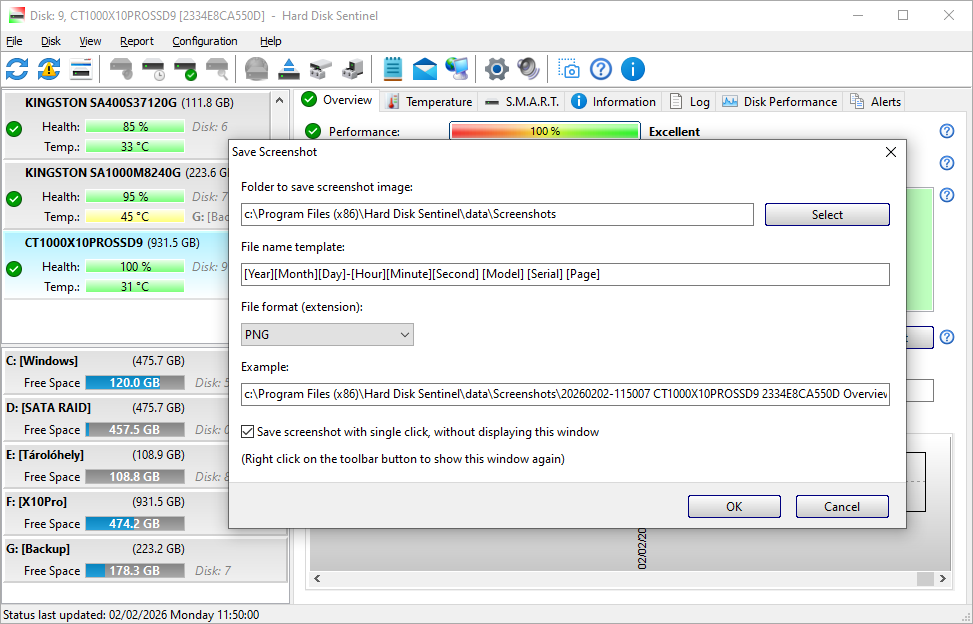
Task: Select the G: [Backup] partition
Action: coord(145,559)
